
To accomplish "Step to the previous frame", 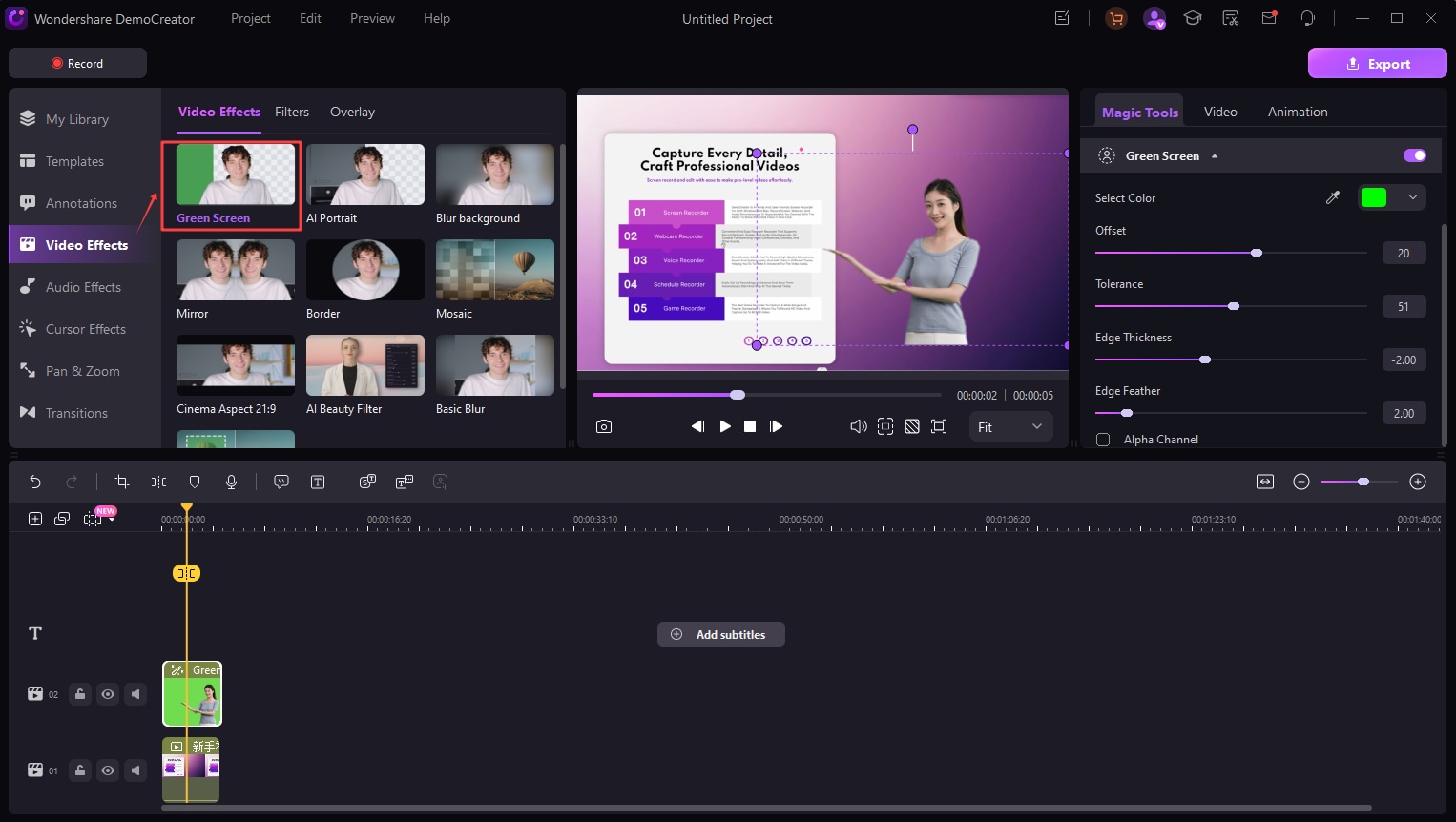I will tap(697, 426).
